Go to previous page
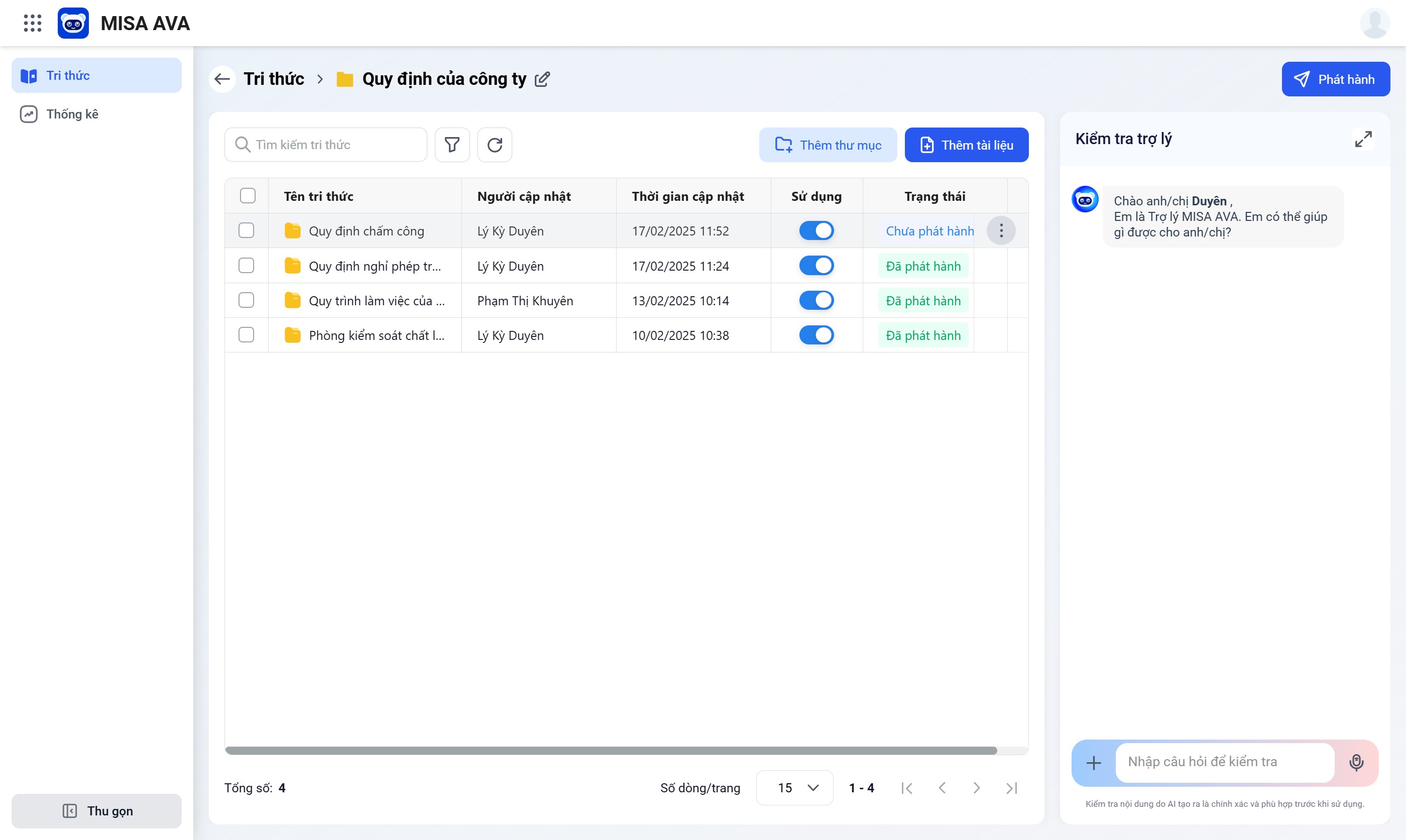Image resolution: width=1406 pixels, height=840 pixels. [x=942, y=787]
